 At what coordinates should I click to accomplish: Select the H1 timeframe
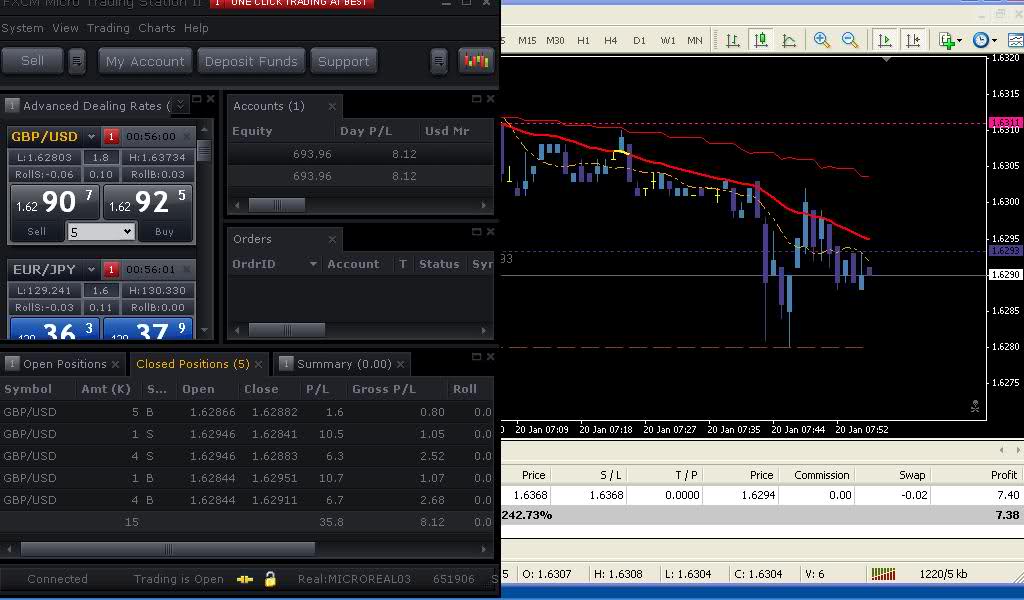pos(583,40)
